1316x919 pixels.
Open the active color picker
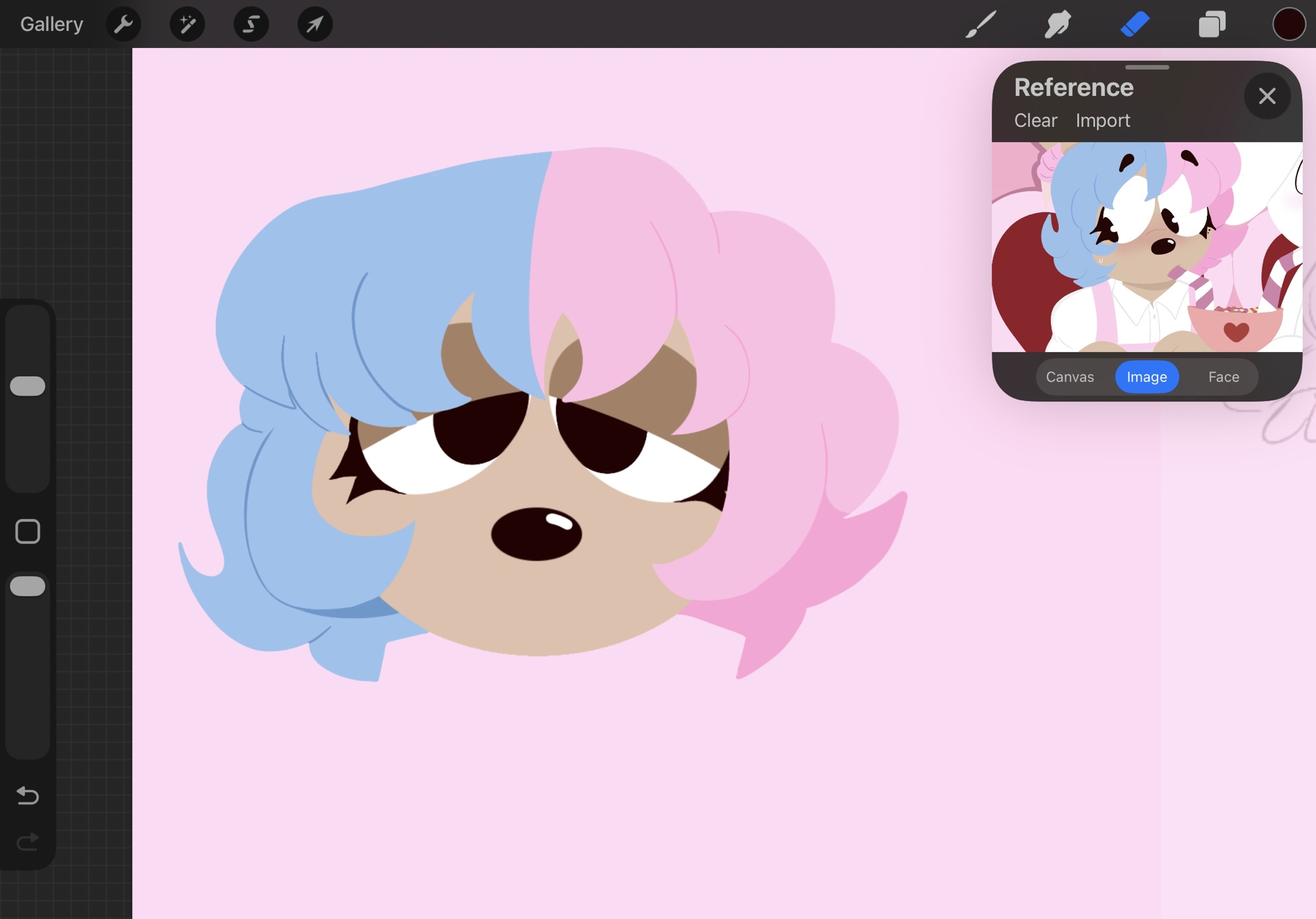click(x=1288, y=24)
